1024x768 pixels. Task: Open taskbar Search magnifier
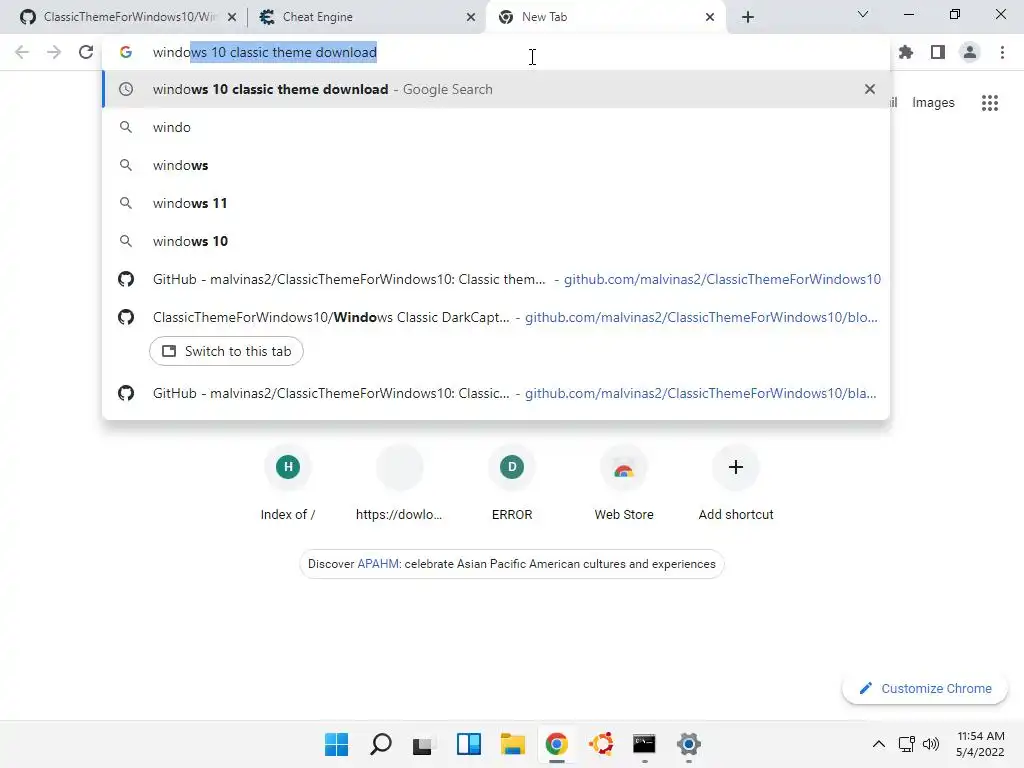point(381,744)
